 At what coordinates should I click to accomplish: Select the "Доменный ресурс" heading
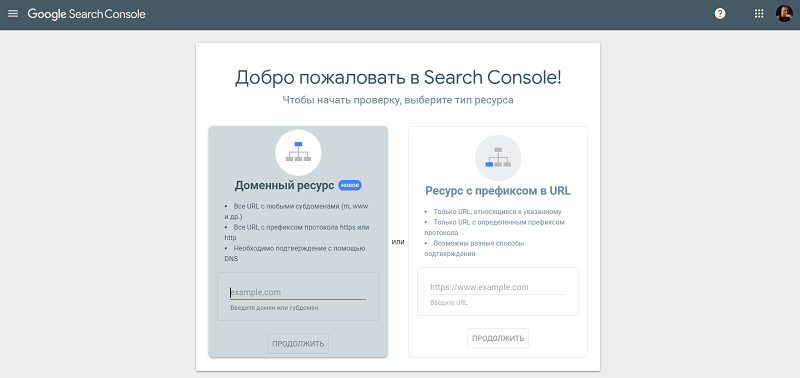[284, 186]
